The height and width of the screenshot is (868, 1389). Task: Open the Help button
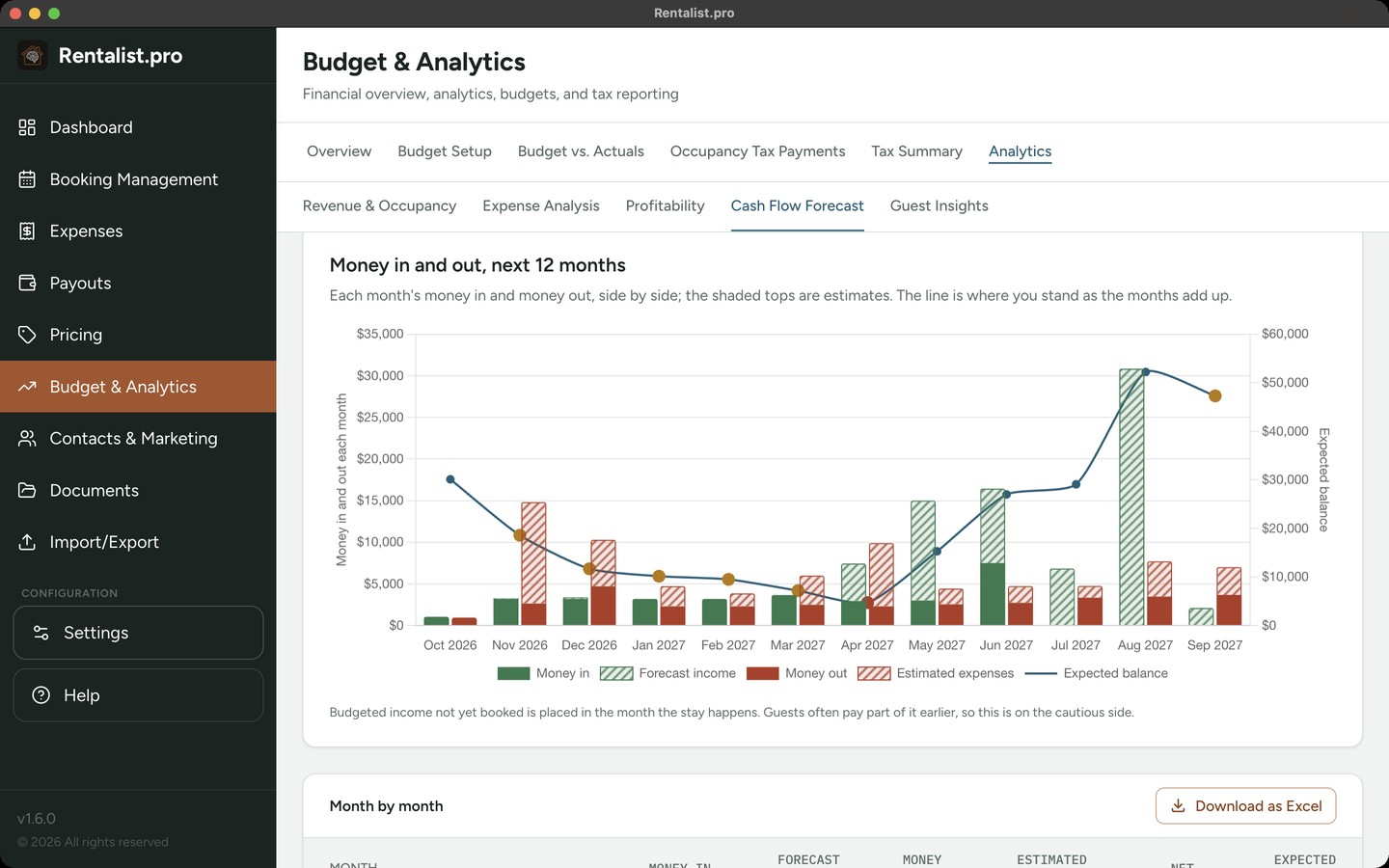click(138, 695)
